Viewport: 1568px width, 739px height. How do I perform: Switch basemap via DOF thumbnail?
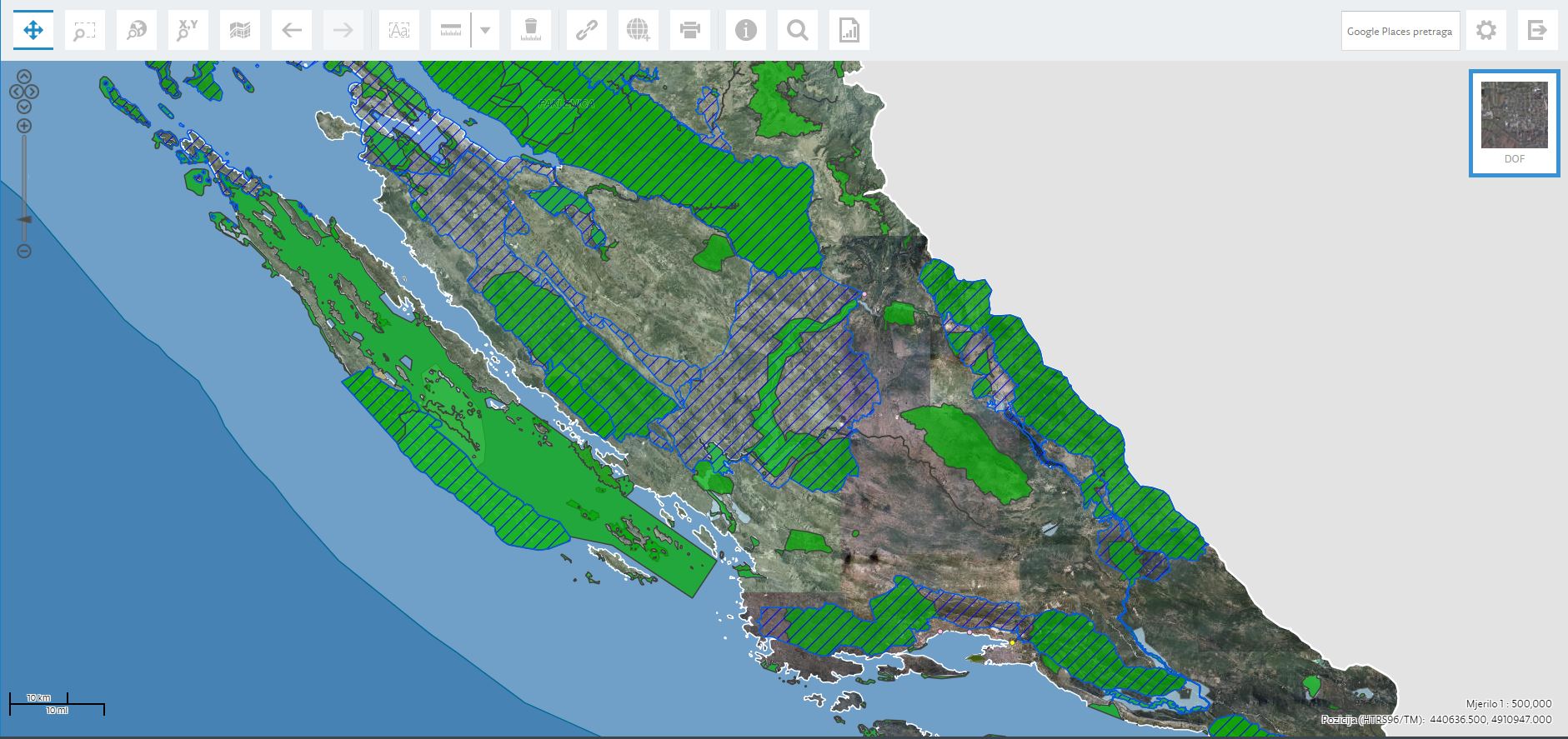[1515, 122]
